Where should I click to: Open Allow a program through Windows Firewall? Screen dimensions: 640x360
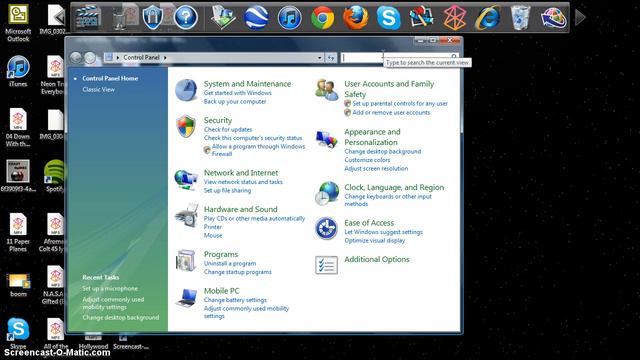(x=258, y=150)
